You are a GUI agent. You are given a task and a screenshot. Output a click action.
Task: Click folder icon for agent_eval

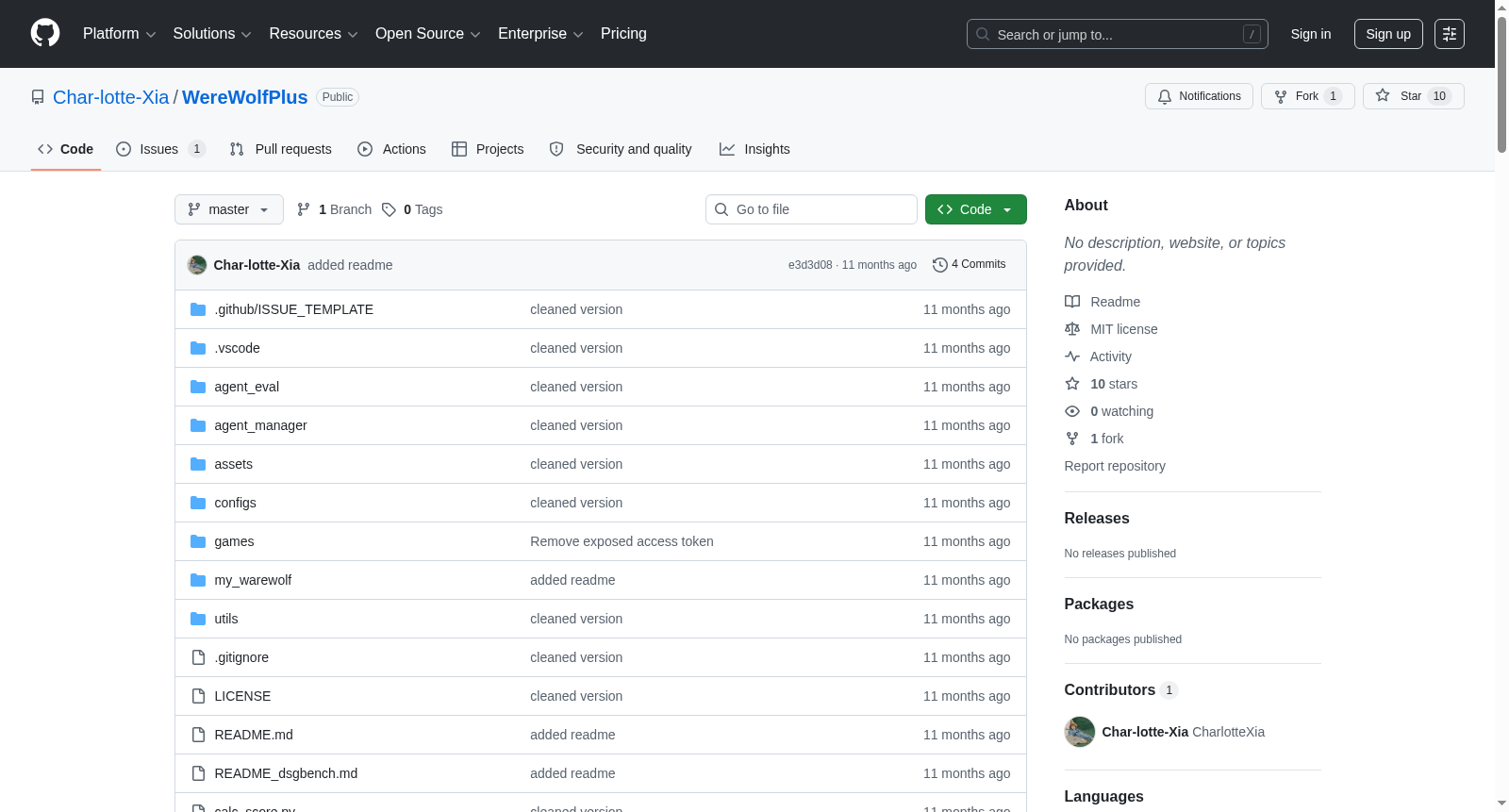[x=198, y=387]
